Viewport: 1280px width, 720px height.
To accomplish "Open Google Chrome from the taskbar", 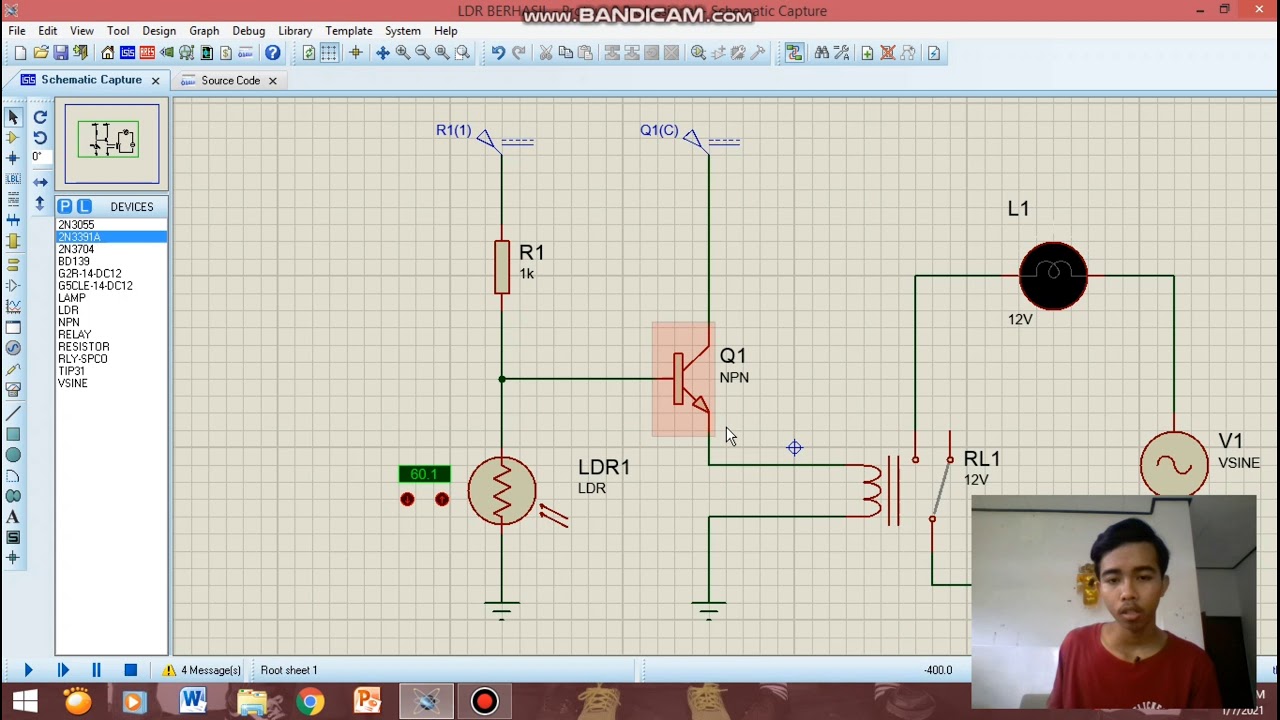I will tap(310, 702).
